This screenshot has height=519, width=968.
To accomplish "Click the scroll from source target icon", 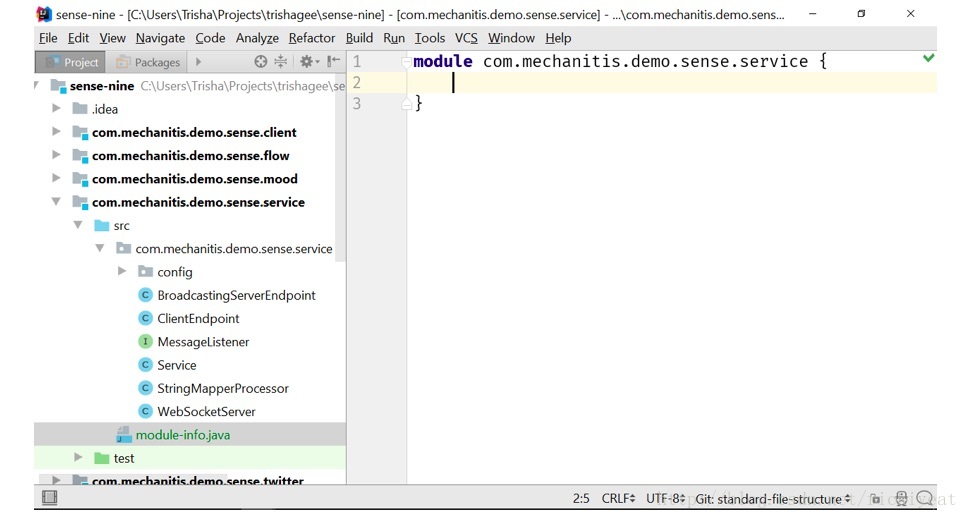I will (x=261, y=61).
